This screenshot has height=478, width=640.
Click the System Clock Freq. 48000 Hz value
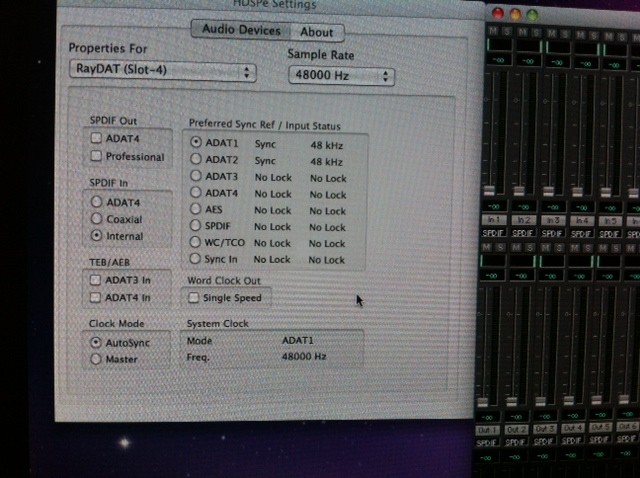[304, 356]
